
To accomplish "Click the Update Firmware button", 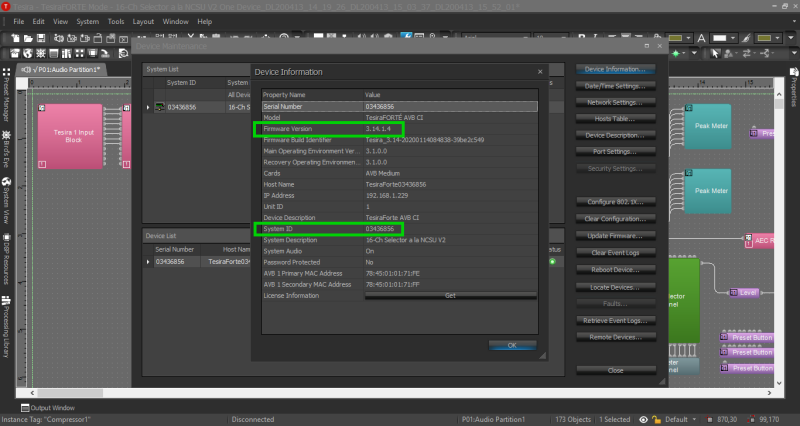I will pyautogui.click(x=616, y=236).
